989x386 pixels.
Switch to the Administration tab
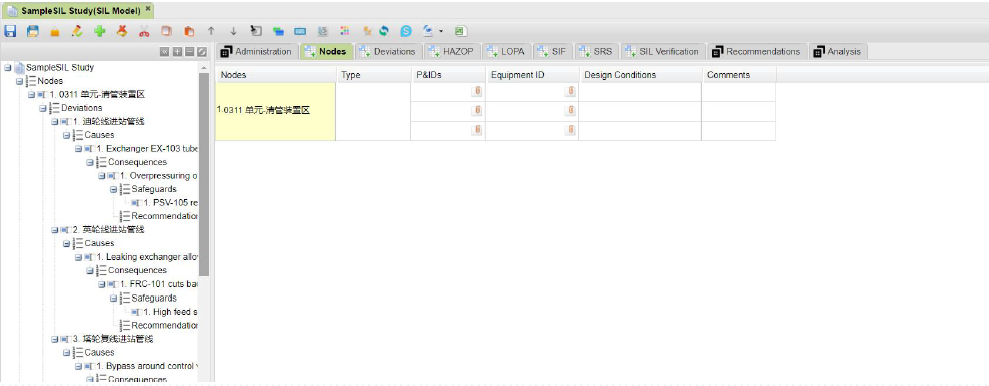257,52
